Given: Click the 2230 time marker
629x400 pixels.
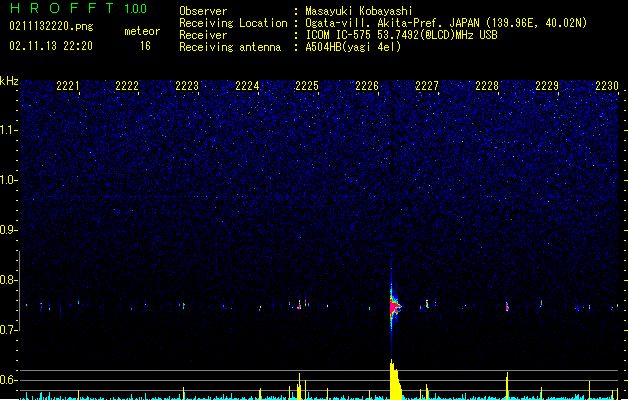Looking at the screenshot, I should pos(607,86).
